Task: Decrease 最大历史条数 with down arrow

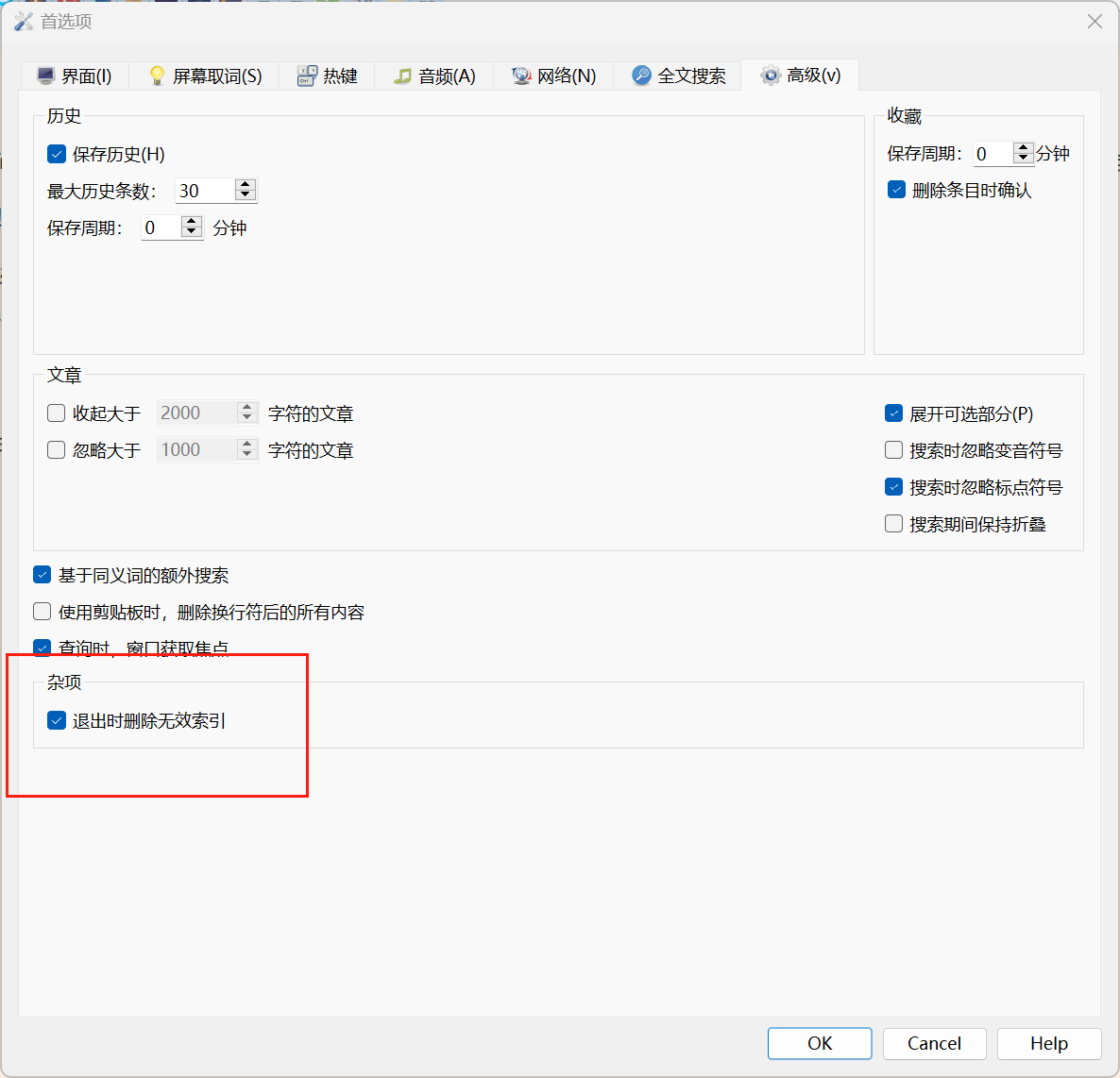Action: [x=246, y=195]
